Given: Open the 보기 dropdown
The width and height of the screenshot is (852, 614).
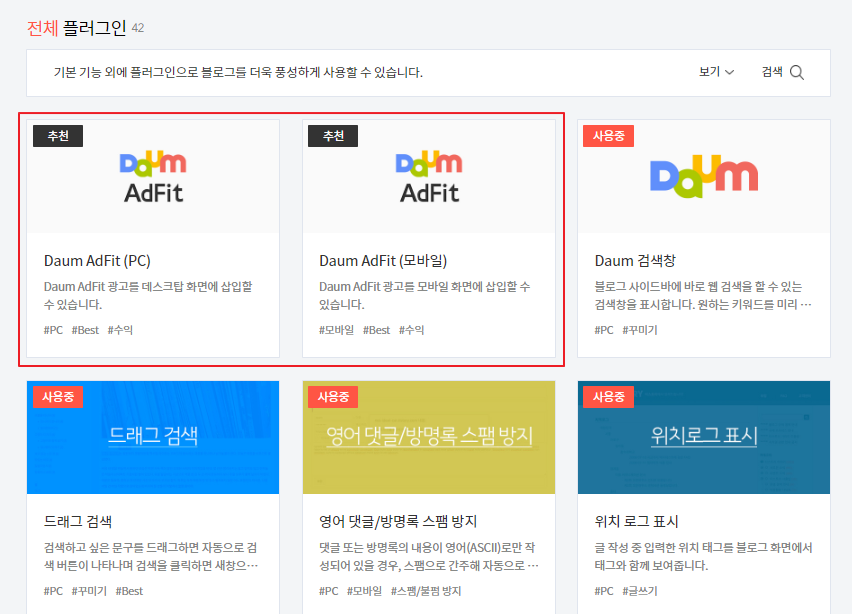Looking at the screenshot, I should 716,72.
